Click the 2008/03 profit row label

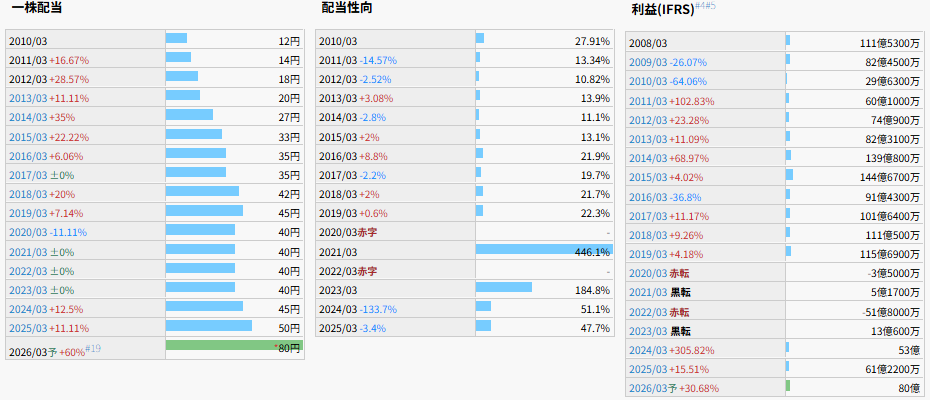[647, 43]
